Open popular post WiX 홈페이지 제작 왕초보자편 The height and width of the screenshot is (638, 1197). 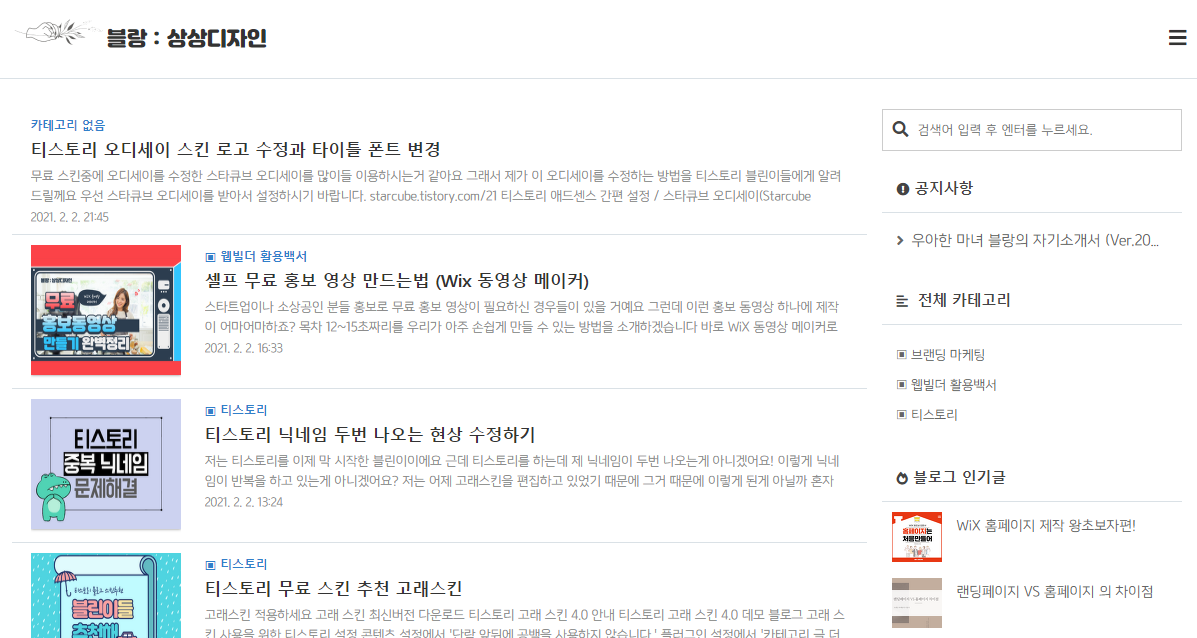(1046, 526)
